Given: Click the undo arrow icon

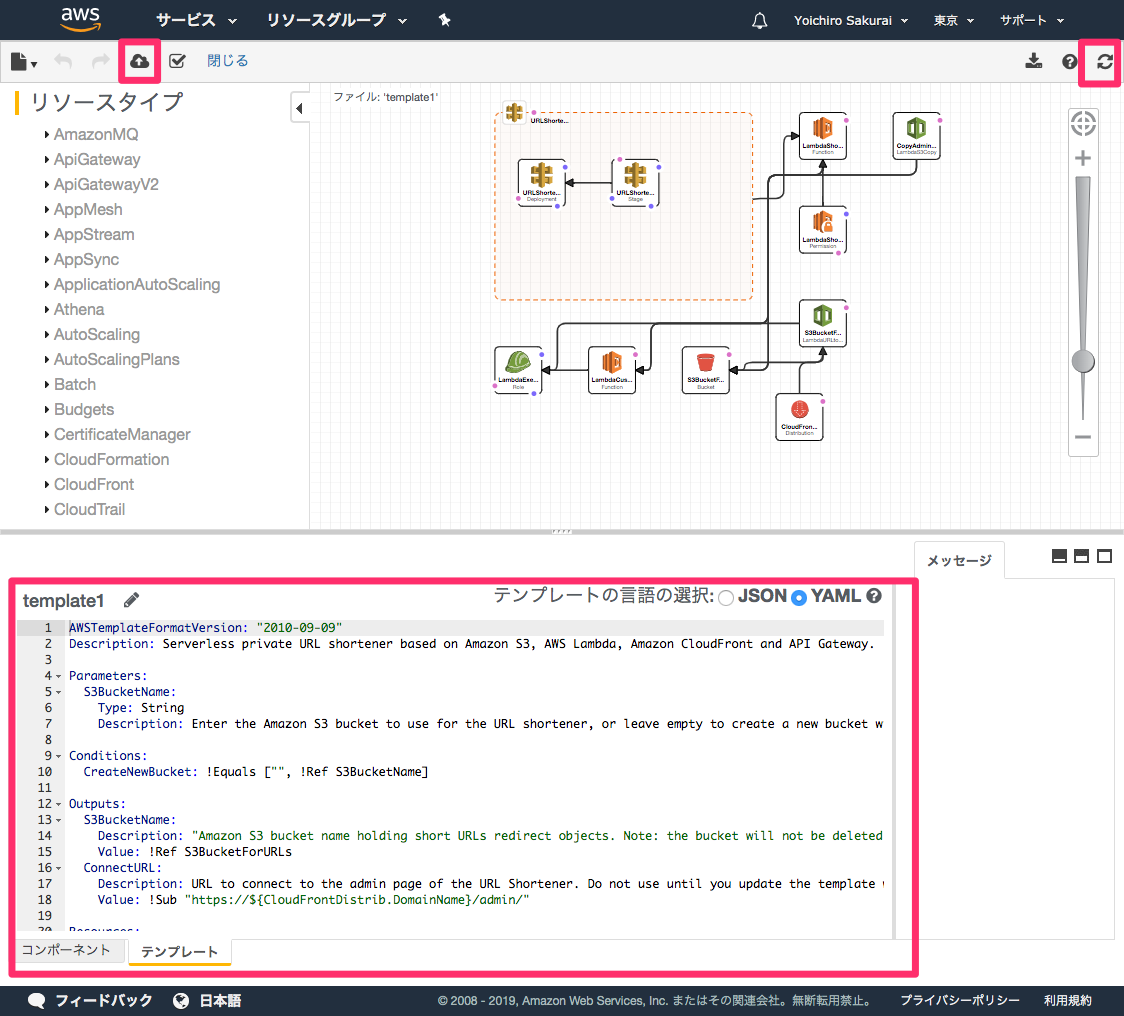Looking at the screenshot, I should click(63, 61).
